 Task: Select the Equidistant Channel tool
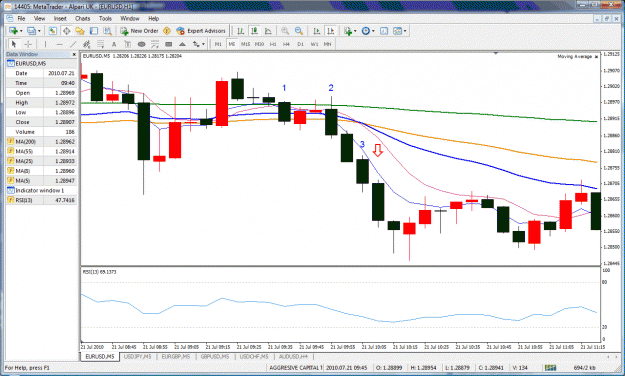[x=86, y=44]
